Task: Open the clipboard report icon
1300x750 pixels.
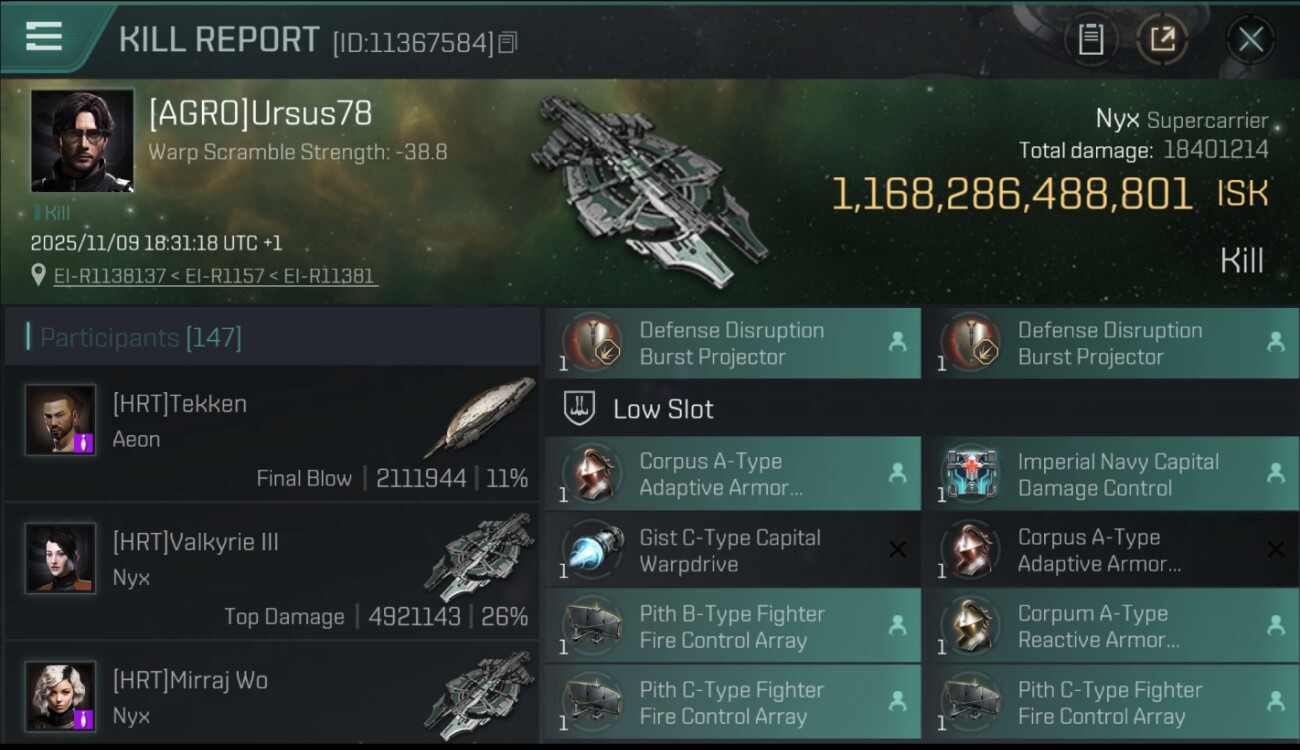Action: click(1090, 40)
